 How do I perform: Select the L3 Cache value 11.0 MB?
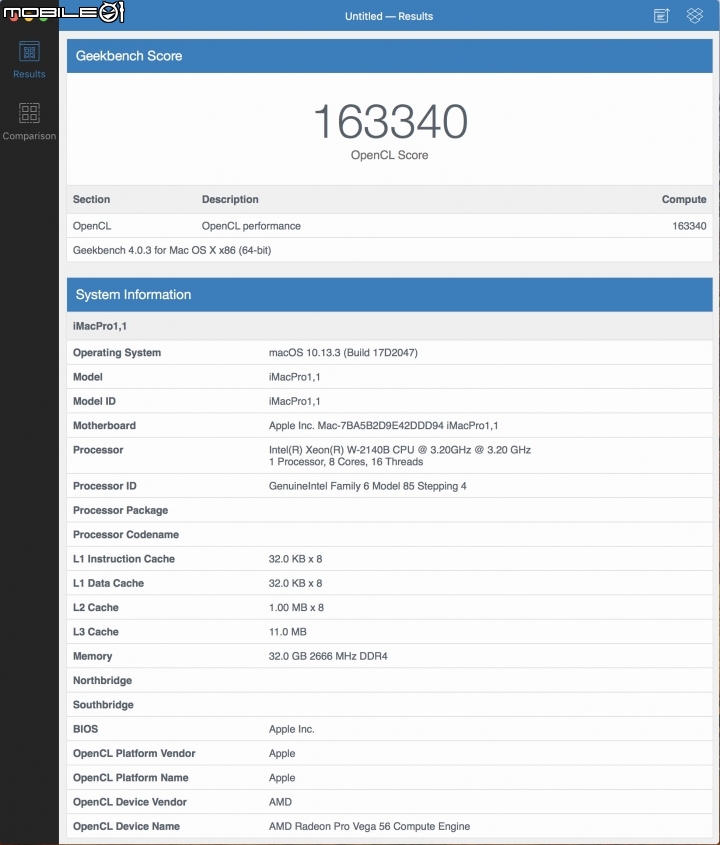pyautogui.click(x=288, y=632)
